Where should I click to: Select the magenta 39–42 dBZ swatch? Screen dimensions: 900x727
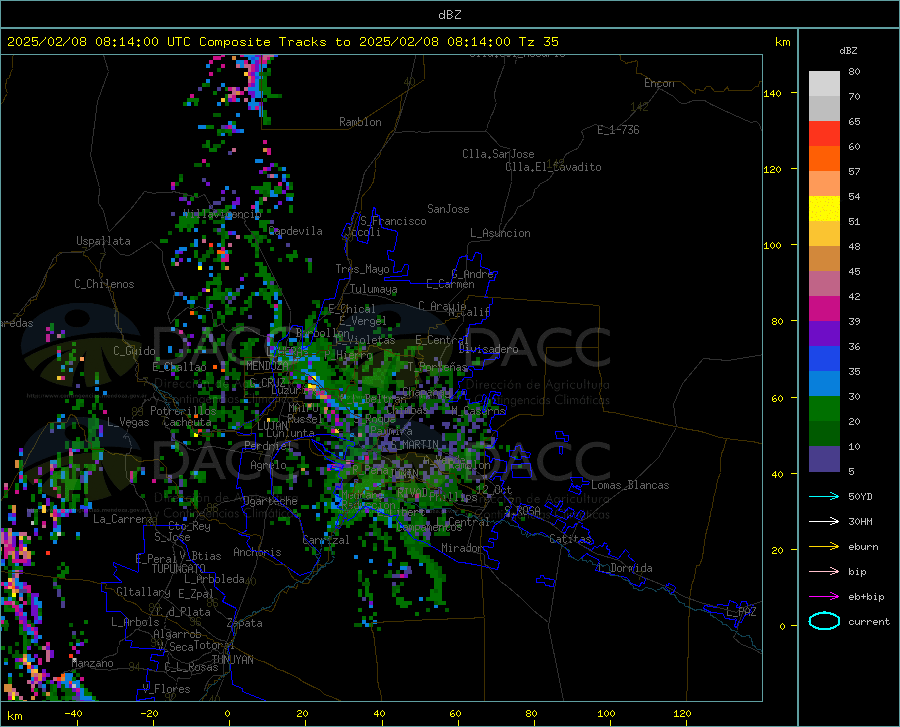point(824,309)
